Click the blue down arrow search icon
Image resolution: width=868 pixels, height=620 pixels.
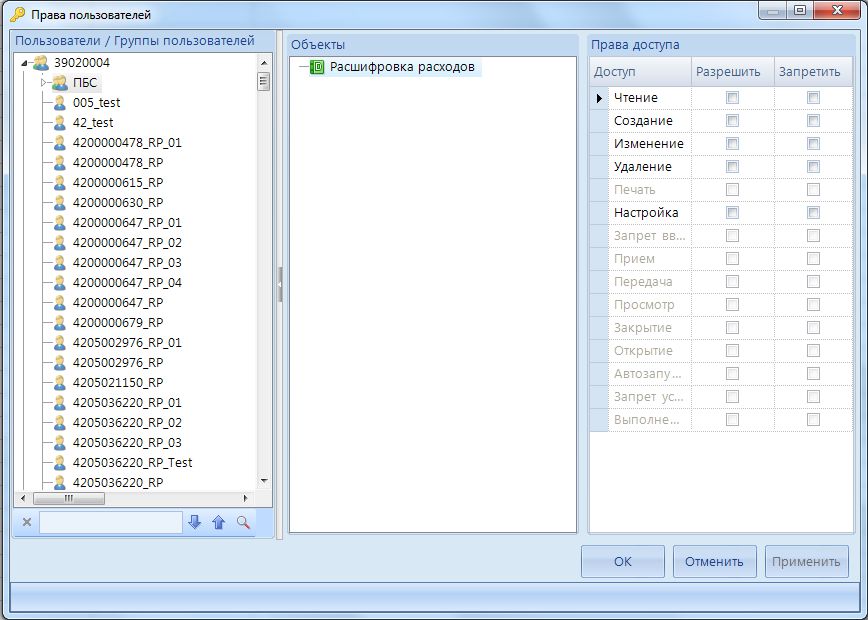(194, 522)
